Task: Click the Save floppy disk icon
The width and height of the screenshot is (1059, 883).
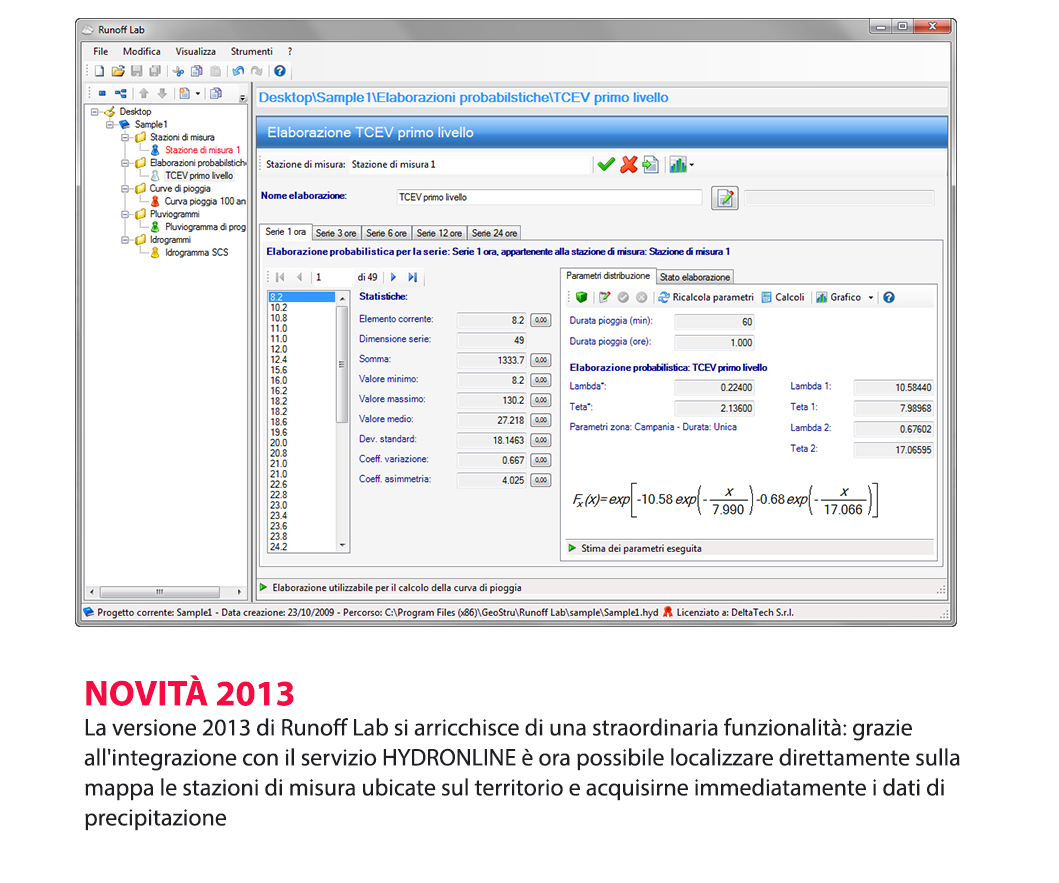Action: tap(136, 71)
